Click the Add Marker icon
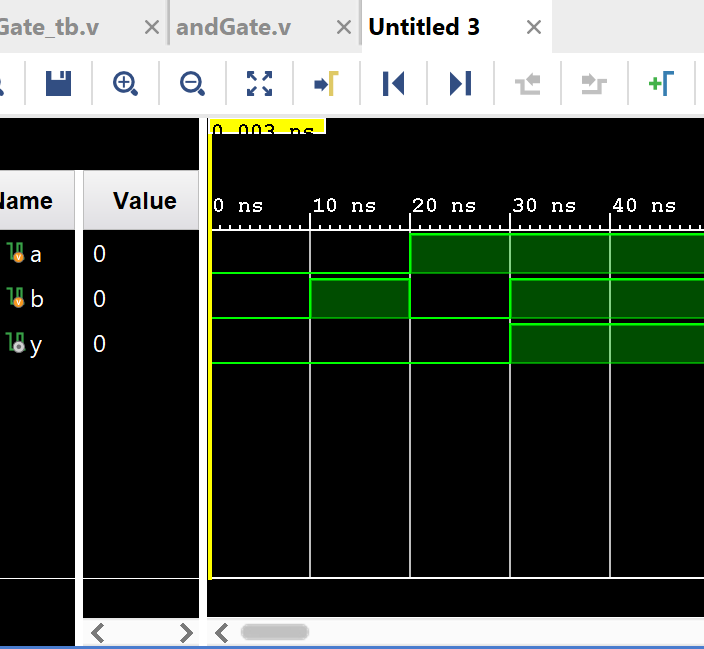Screen dimensions: 704x649 [x=661, y=84]
